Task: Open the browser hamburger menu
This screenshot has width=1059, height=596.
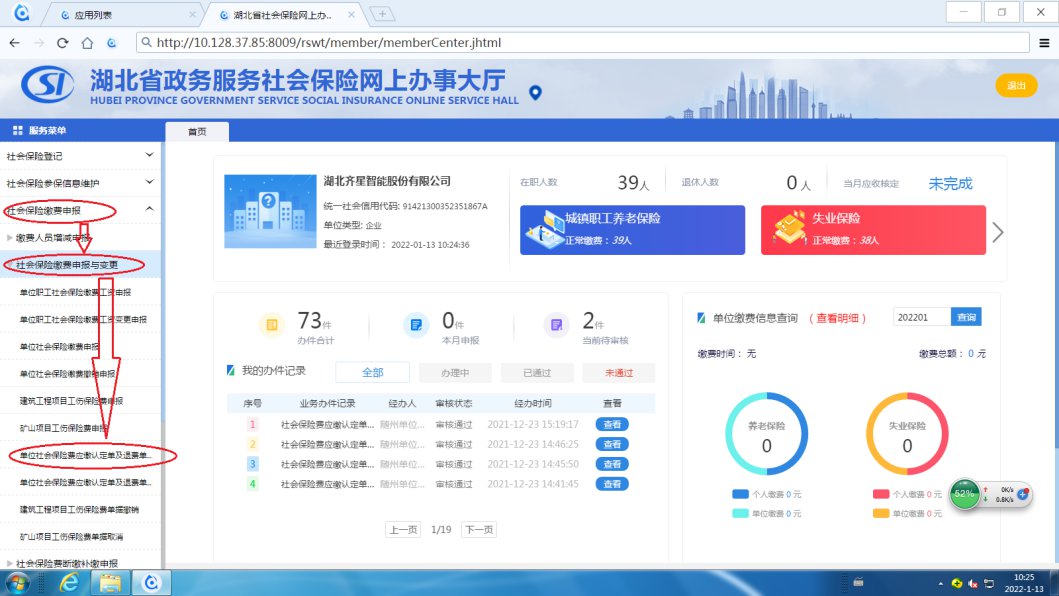Action: point(1043,43)
